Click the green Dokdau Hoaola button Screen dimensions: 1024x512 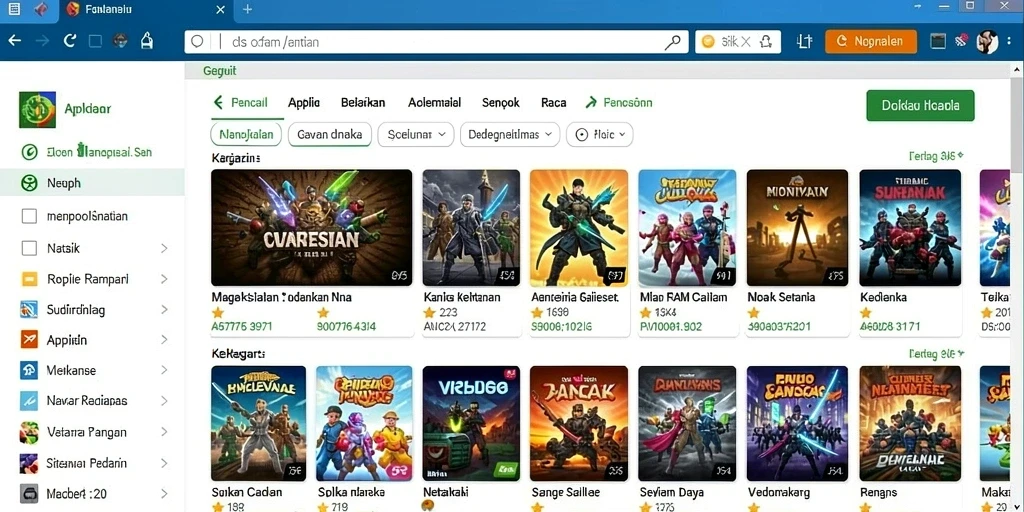(x=920, y=106)
